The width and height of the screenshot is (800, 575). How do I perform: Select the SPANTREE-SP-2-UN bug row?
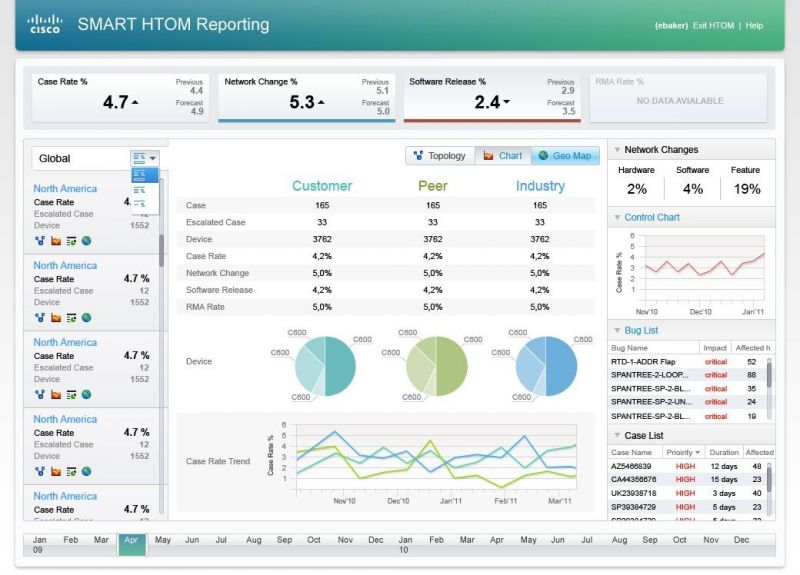[x=688, y=402]
